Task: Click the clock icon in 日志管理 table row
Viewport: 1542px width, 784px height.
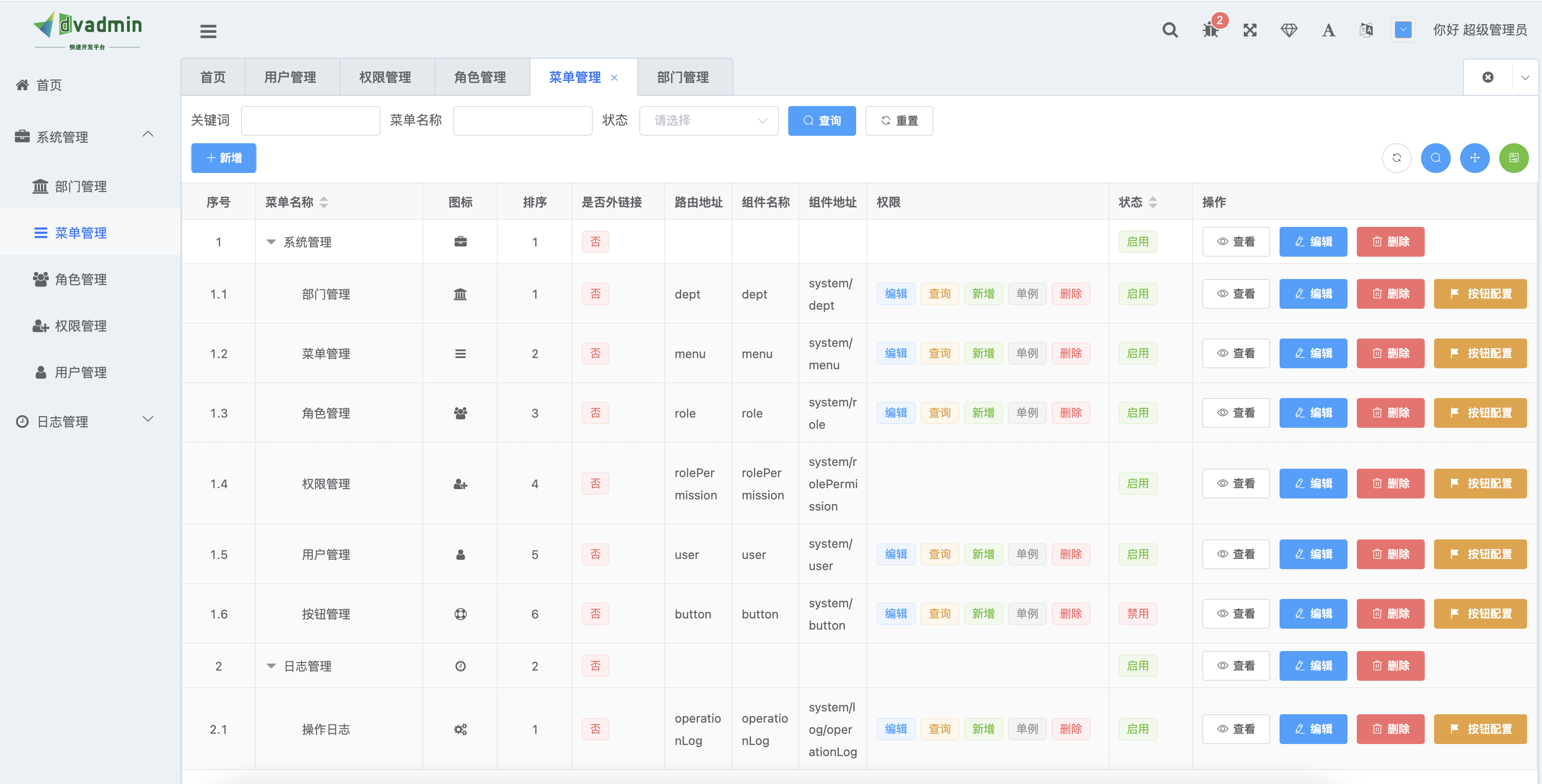Action: 460,665
